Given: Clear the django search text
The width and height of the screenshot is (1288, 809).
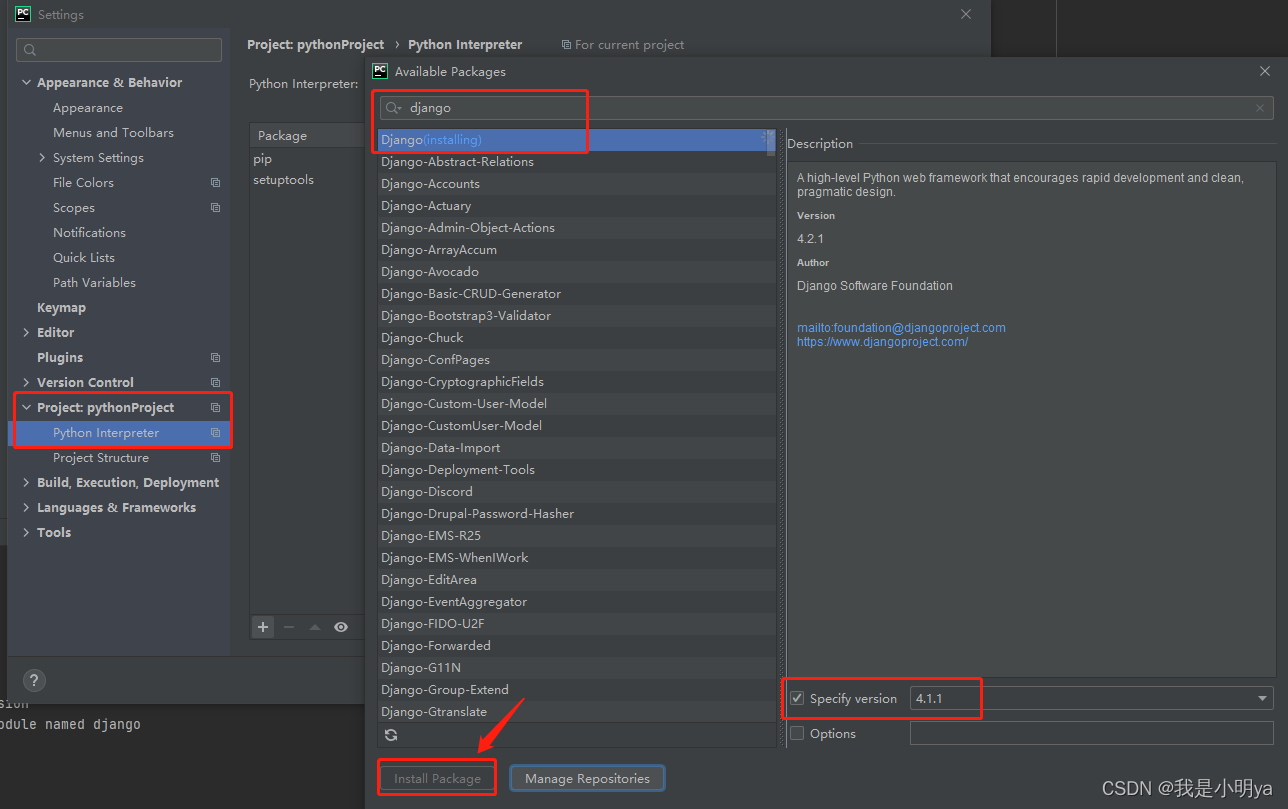Looking at the screenshot, I should 1260,108.
